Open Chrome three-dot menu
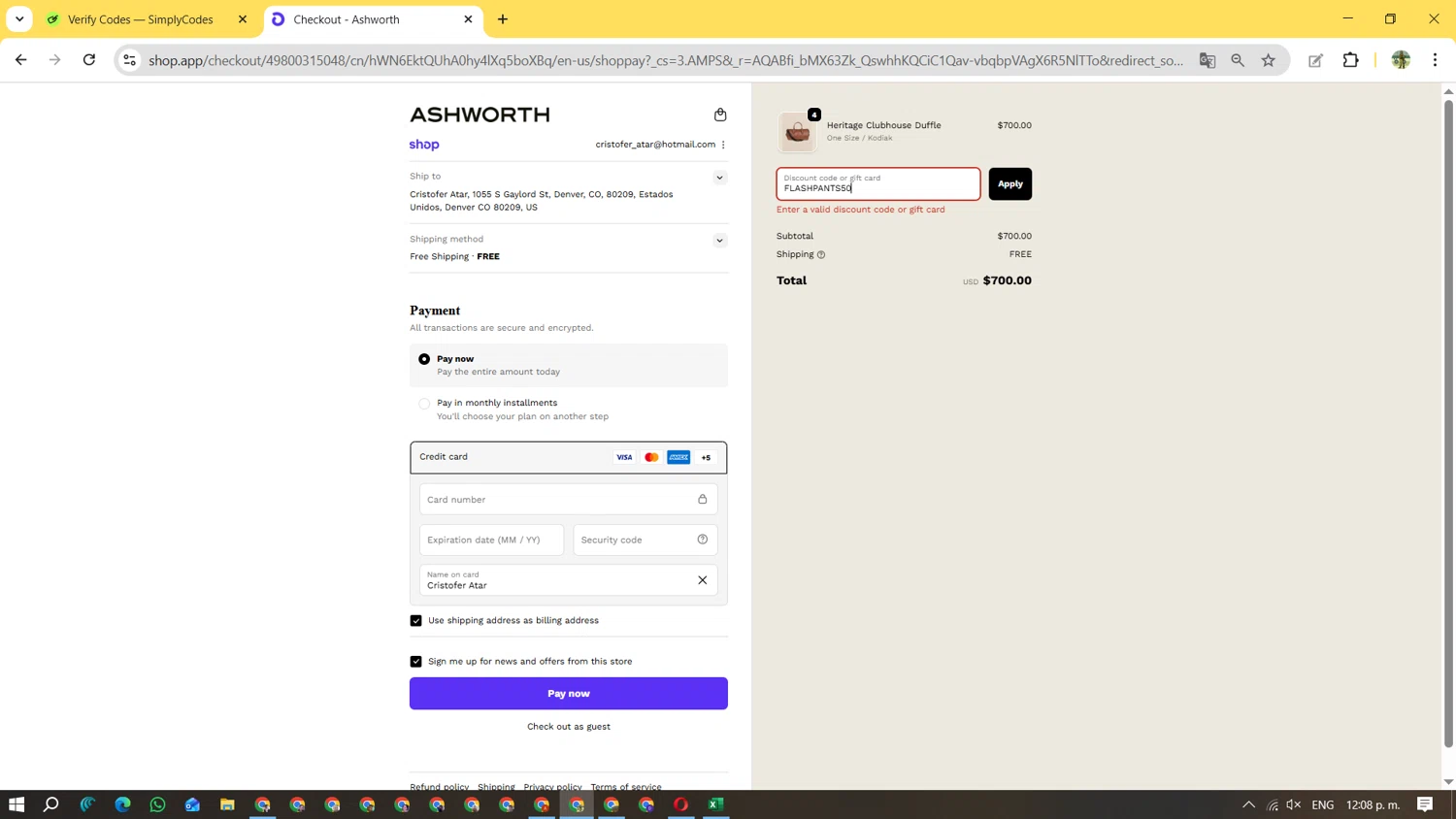The height and width of the screenshot is (819, 1456). pos(1436,60)
